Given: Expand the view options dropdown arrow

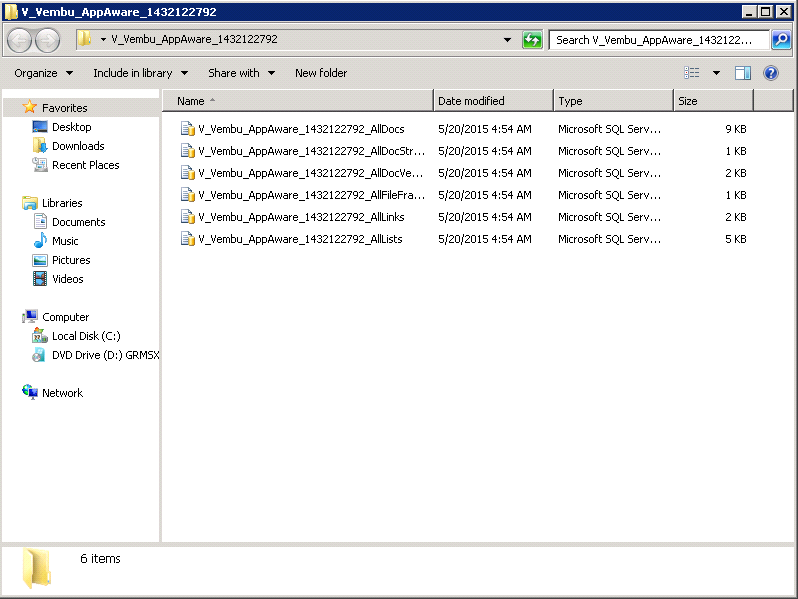Looking at the screenshot, I should [x=716, y=73].
